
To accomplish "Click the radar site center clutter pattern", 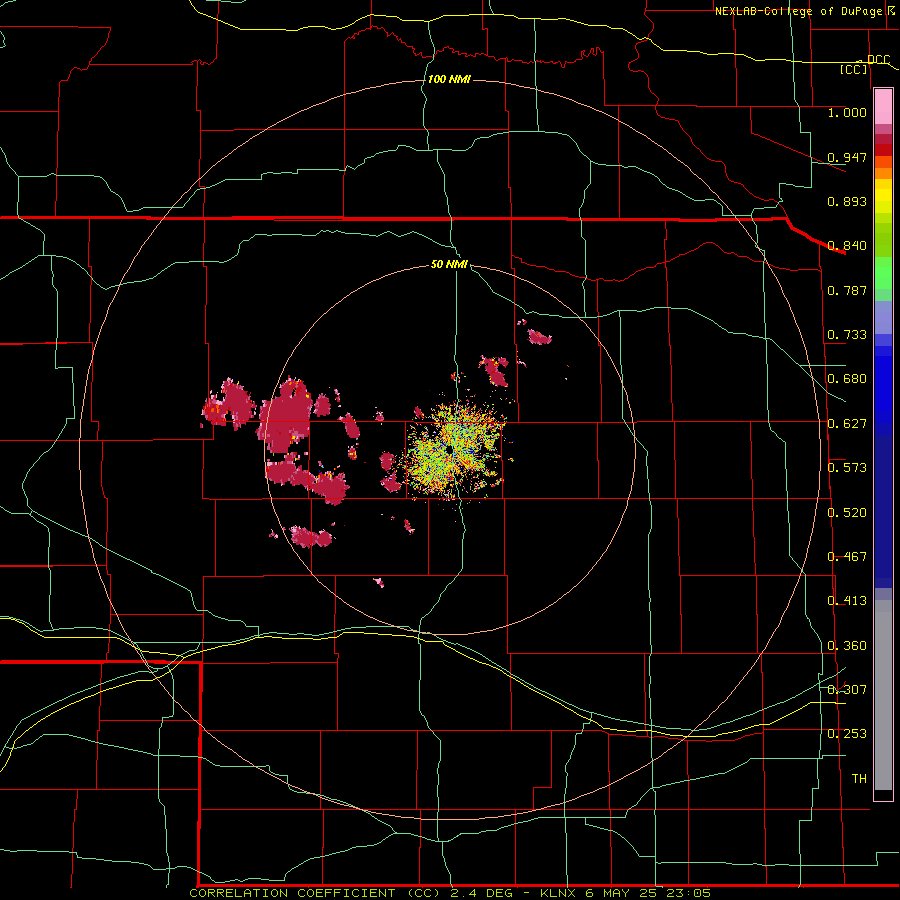I will click(455, 451).
